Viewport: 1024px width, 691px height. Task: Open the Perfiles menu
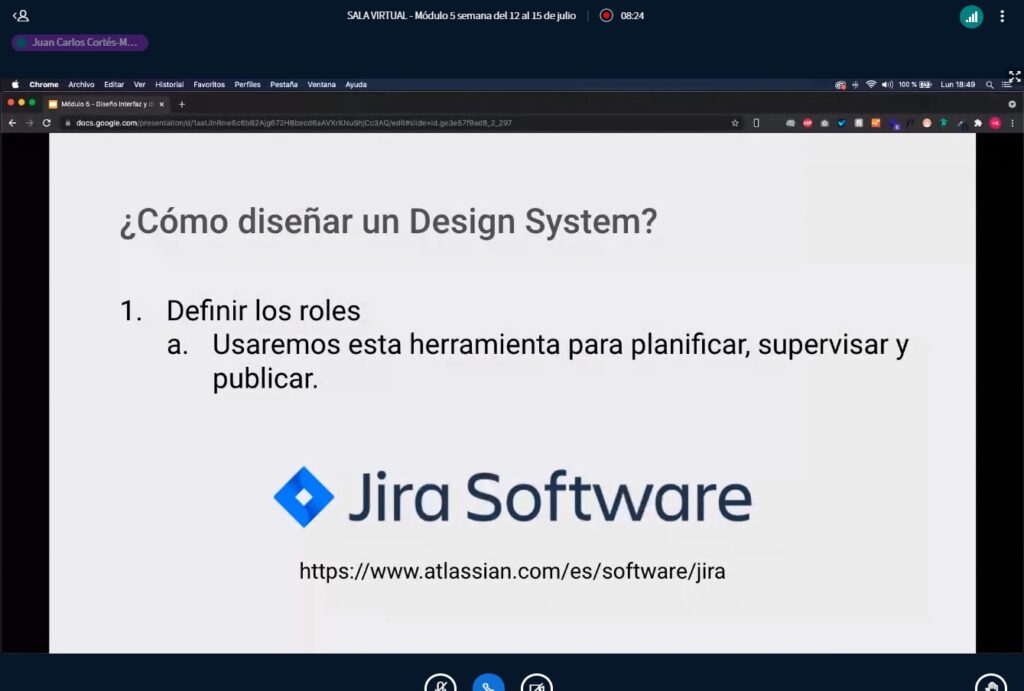(247, 84)
